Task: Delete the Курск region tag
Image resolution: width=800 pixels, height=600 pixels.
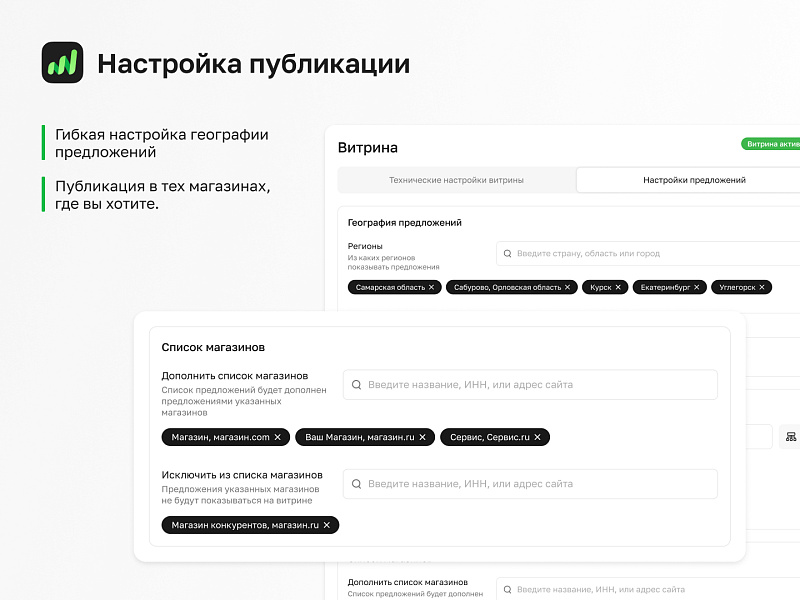Action: pyautogui.click(x=618, y=287)
